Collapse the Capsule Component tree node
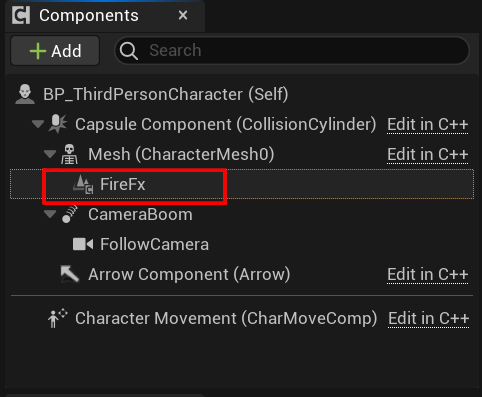The width and height of the screenshot is (482, 397). click(38, 124)
